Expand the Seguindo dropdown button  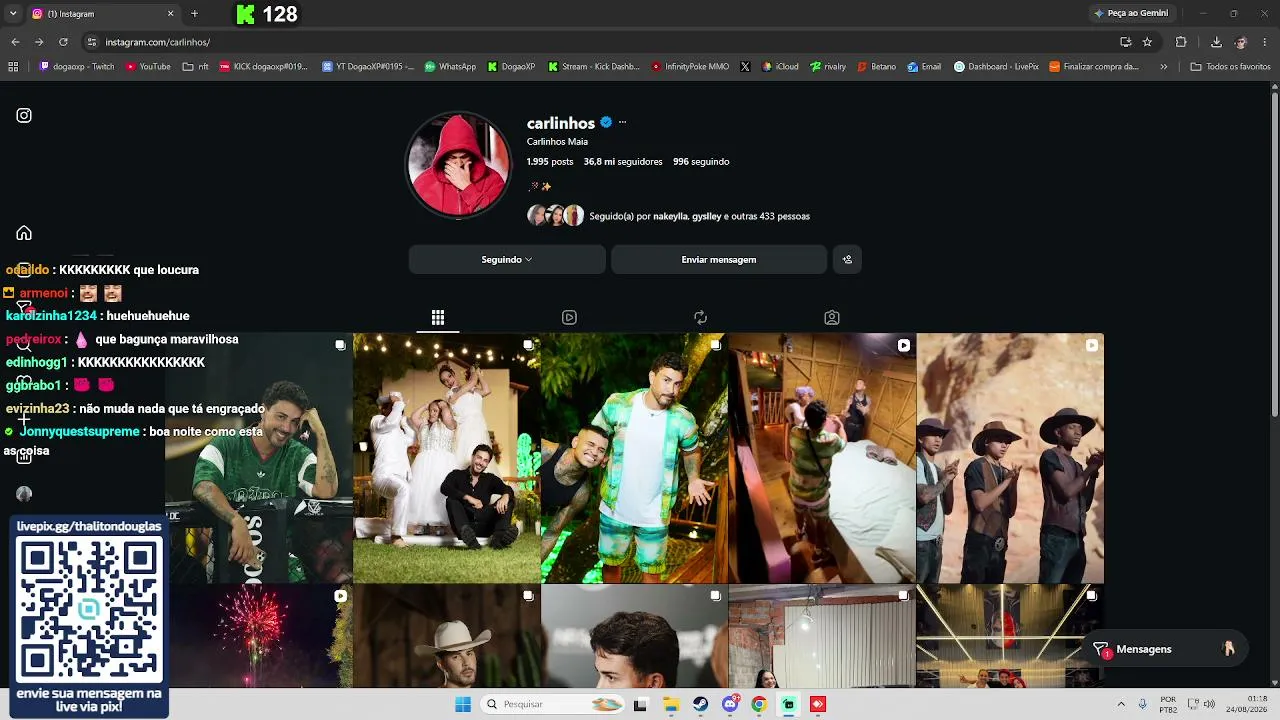pyautogui.click(x=507, y=259)
